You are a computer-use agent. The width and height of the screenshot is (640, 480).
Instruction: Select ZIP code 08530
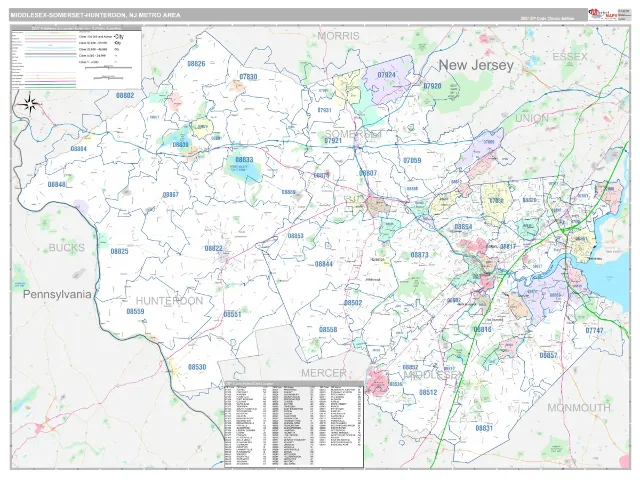click(x=197, y=367)
